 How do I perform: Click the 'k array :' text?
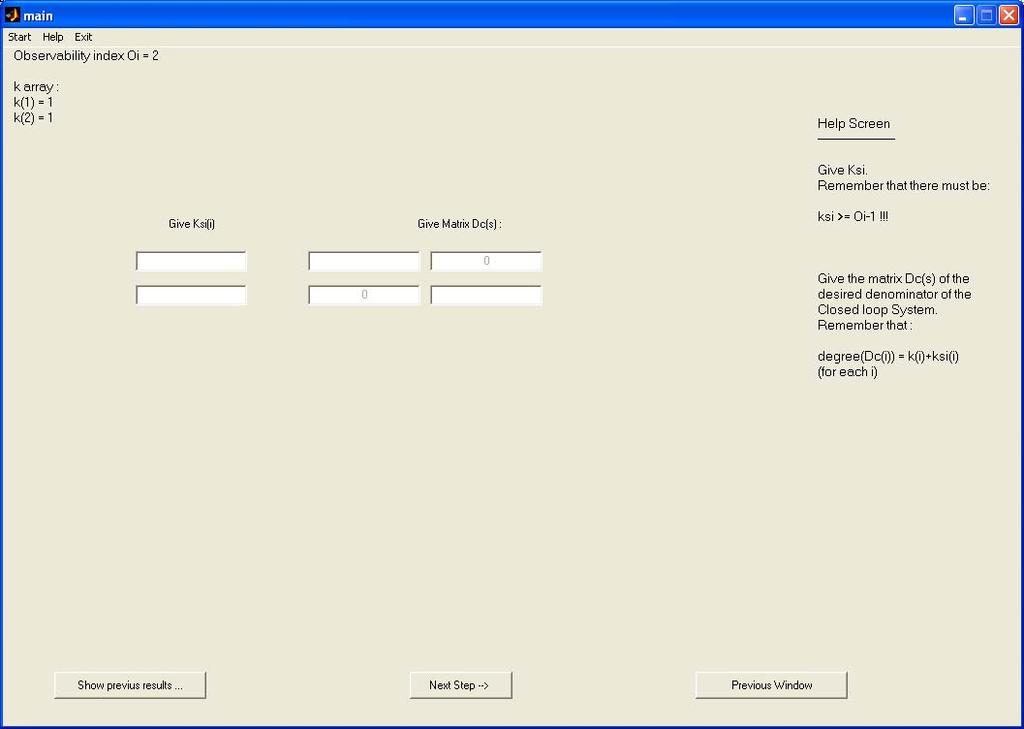point(36,87)
